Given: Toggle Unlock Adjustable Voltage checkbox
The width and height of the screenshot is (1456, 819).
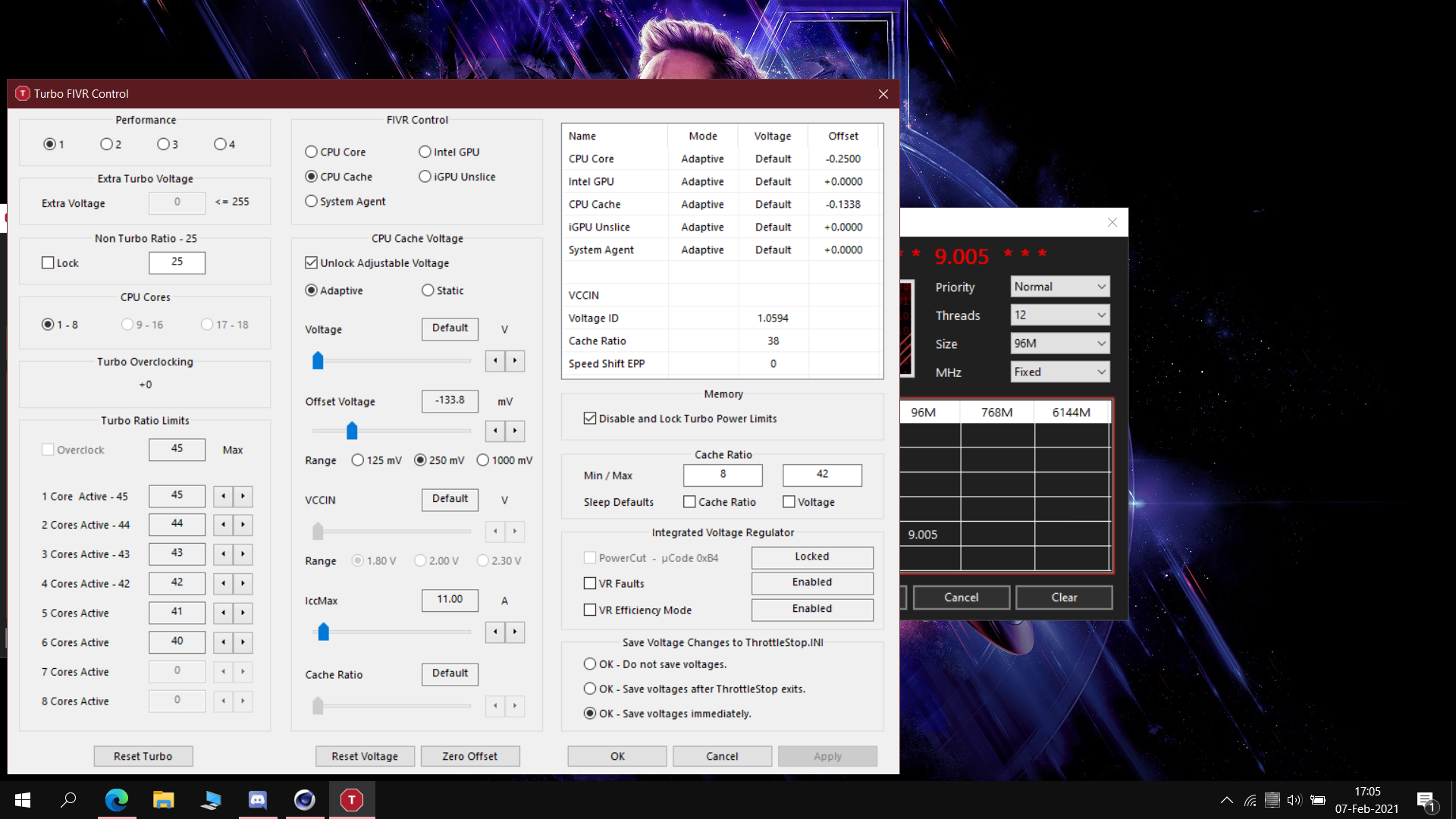Looking at the screenshot, I should (x=377, y=263).
